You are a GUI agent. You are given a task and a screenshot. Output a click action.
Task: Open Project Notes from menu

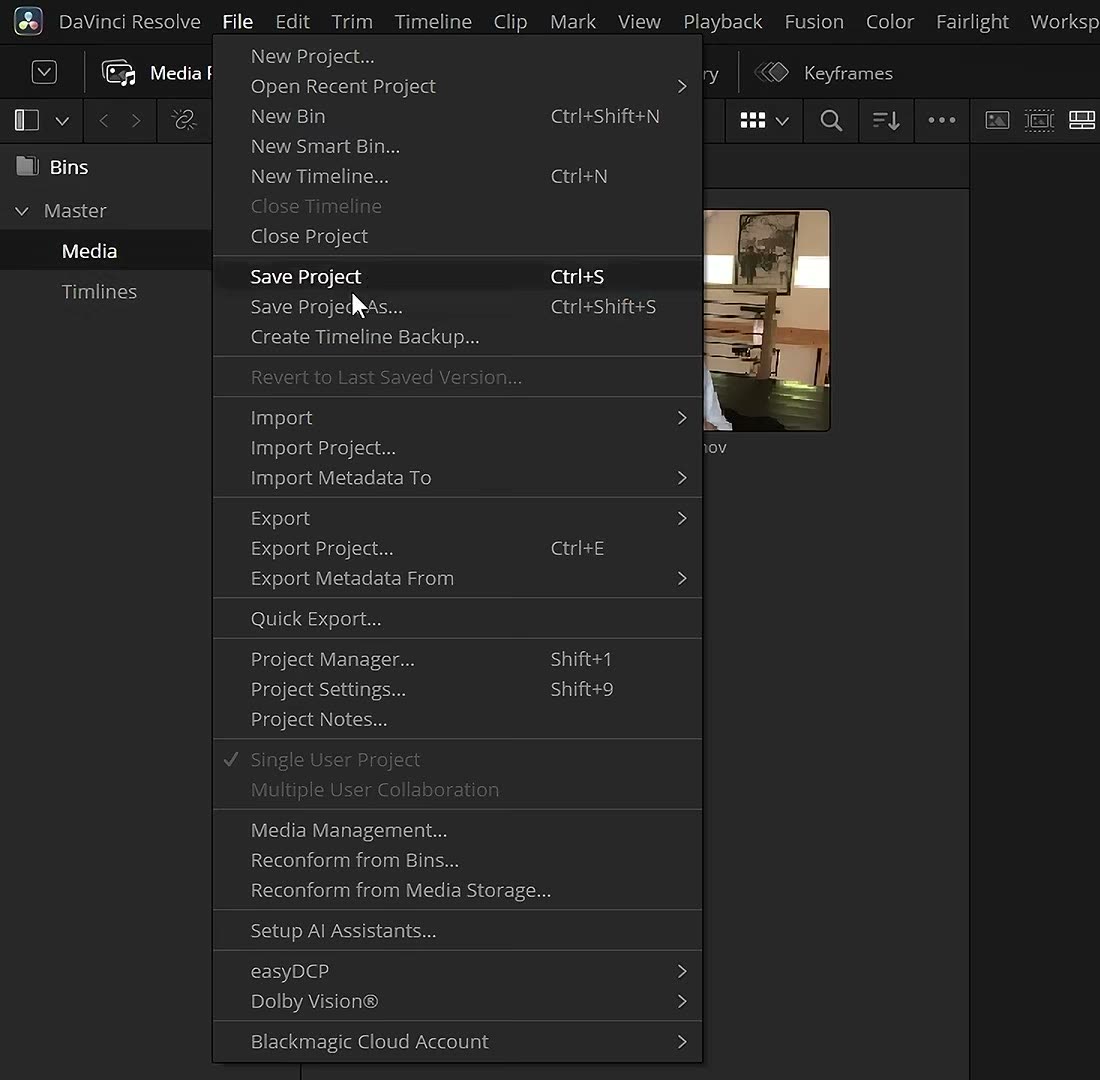(x=457, y=719)
